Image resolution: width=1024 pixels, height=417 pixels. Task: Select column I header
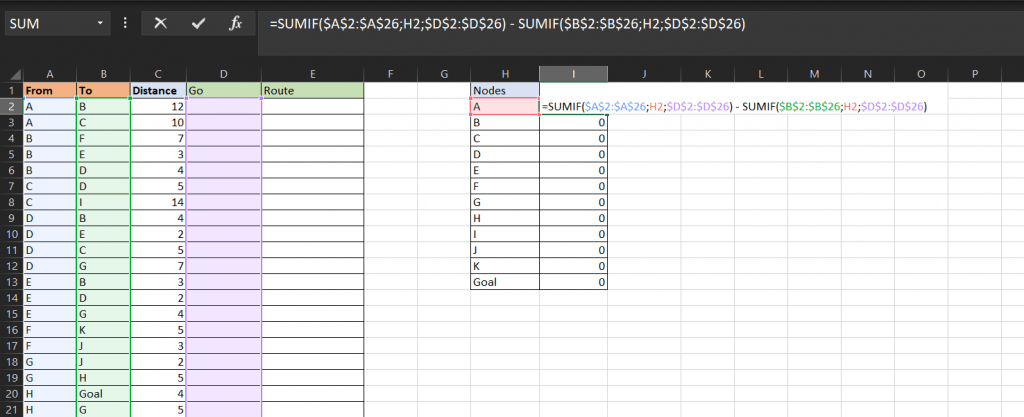point(573,74)
